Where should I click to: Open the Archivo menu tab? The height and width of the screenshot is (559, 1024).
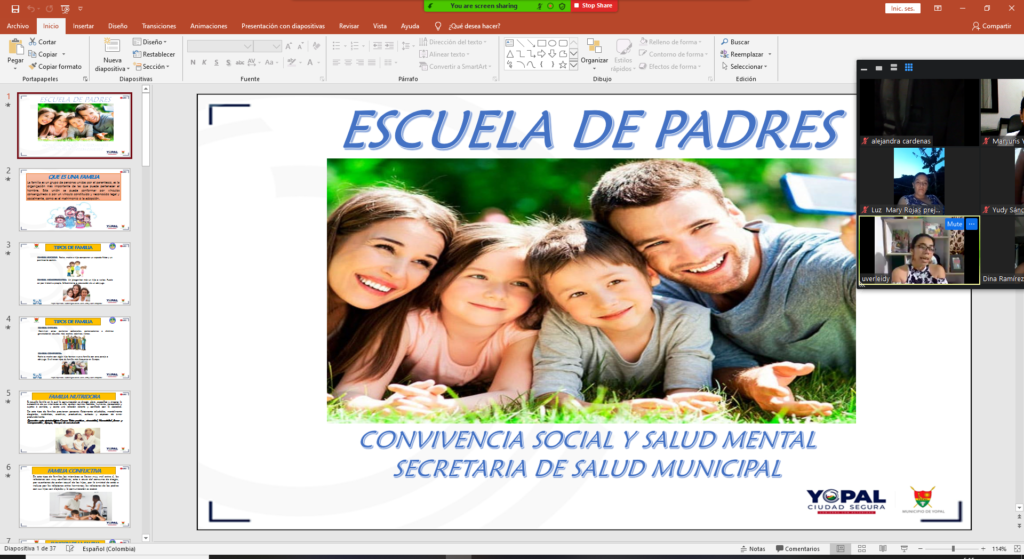tap(18, 26)
